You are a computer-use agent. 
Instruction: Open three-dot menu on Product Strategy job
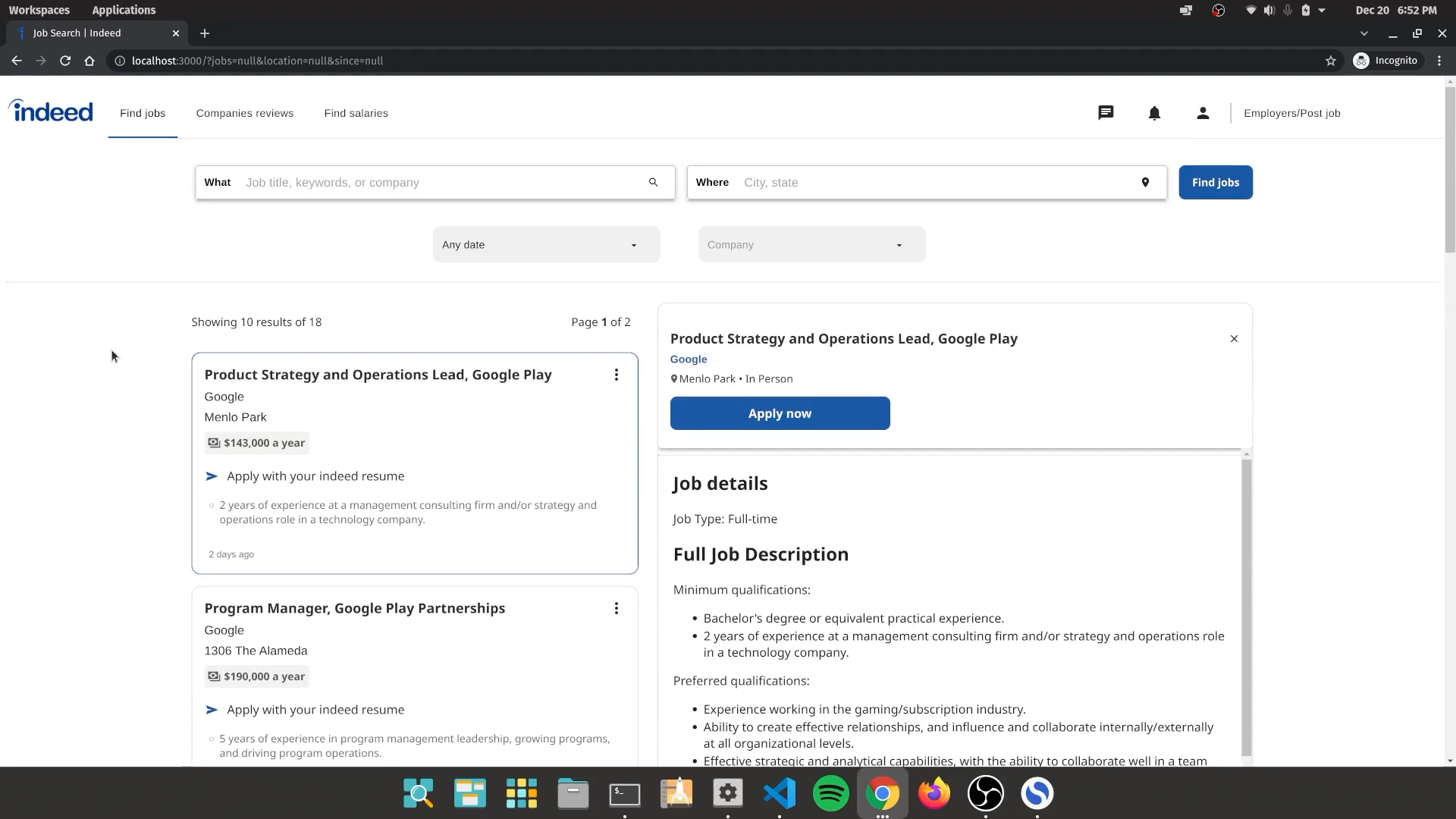click(617, 375)
